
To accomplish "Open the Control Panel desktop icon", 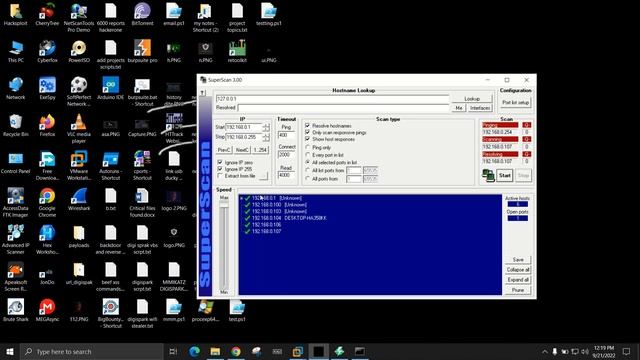I will 16,162.
